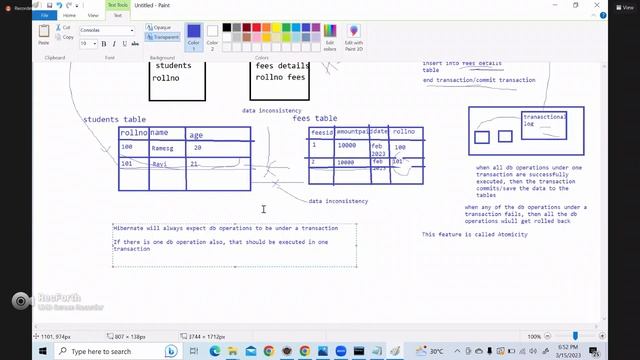Pick the purple color swatch

pos(316,27)
